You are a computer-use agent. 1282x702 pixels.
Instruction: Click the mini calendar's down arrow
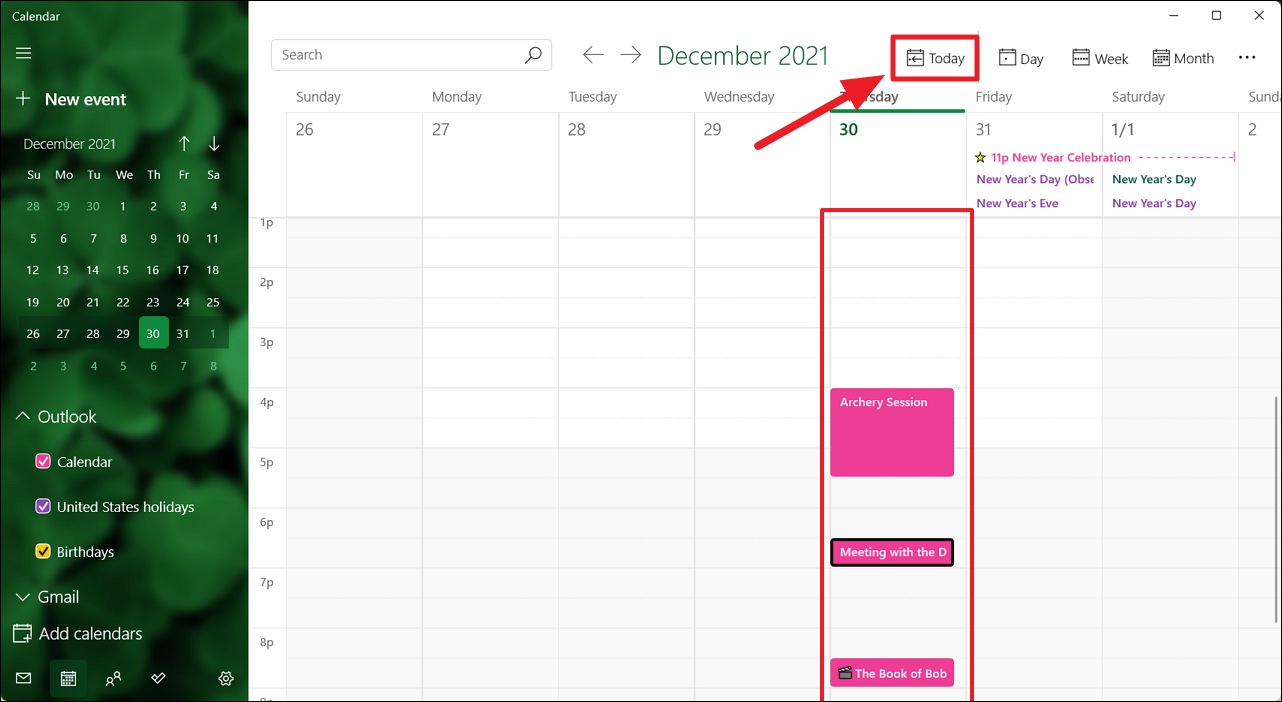pos(213,143)
